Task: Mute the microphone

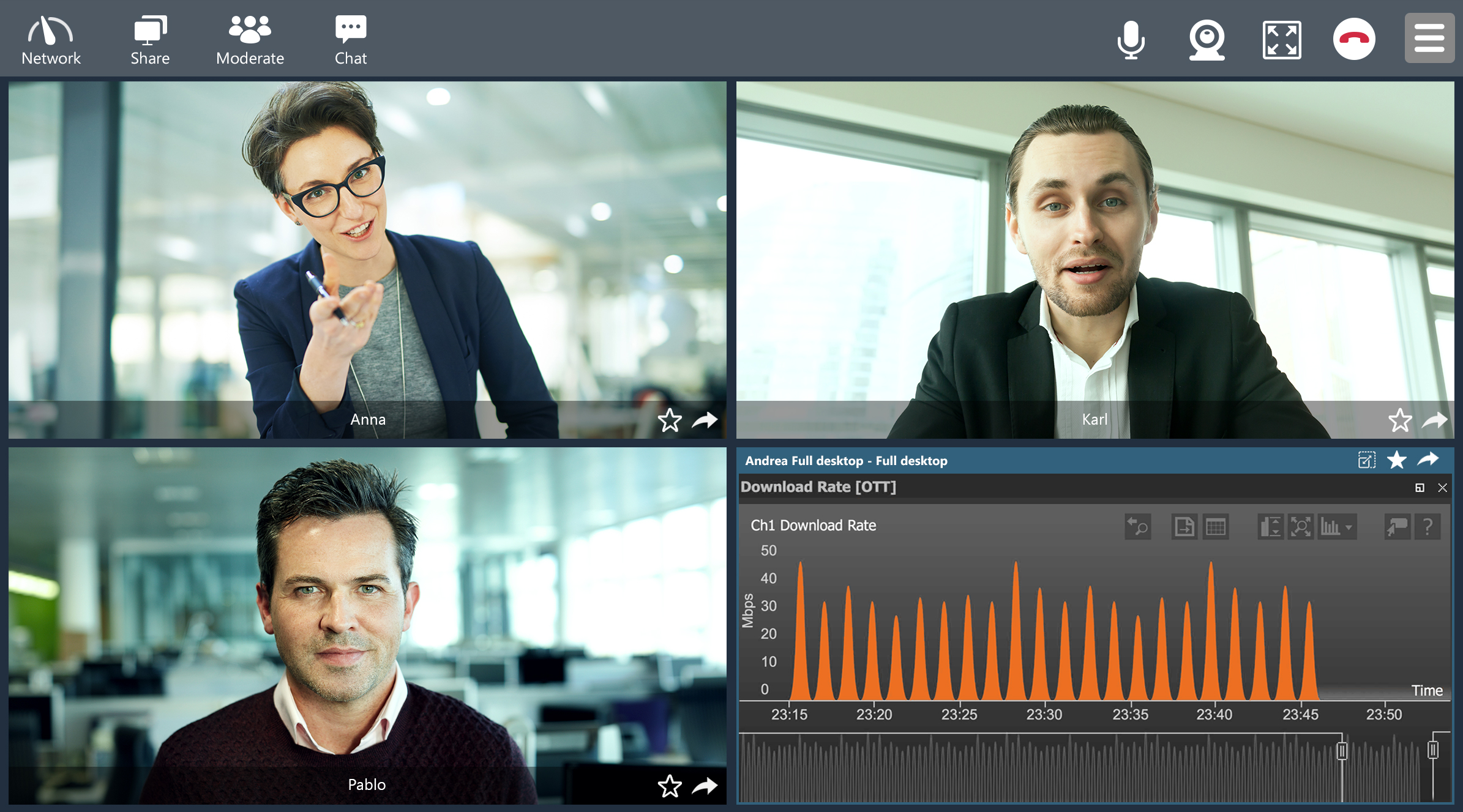Action: 1131,40
